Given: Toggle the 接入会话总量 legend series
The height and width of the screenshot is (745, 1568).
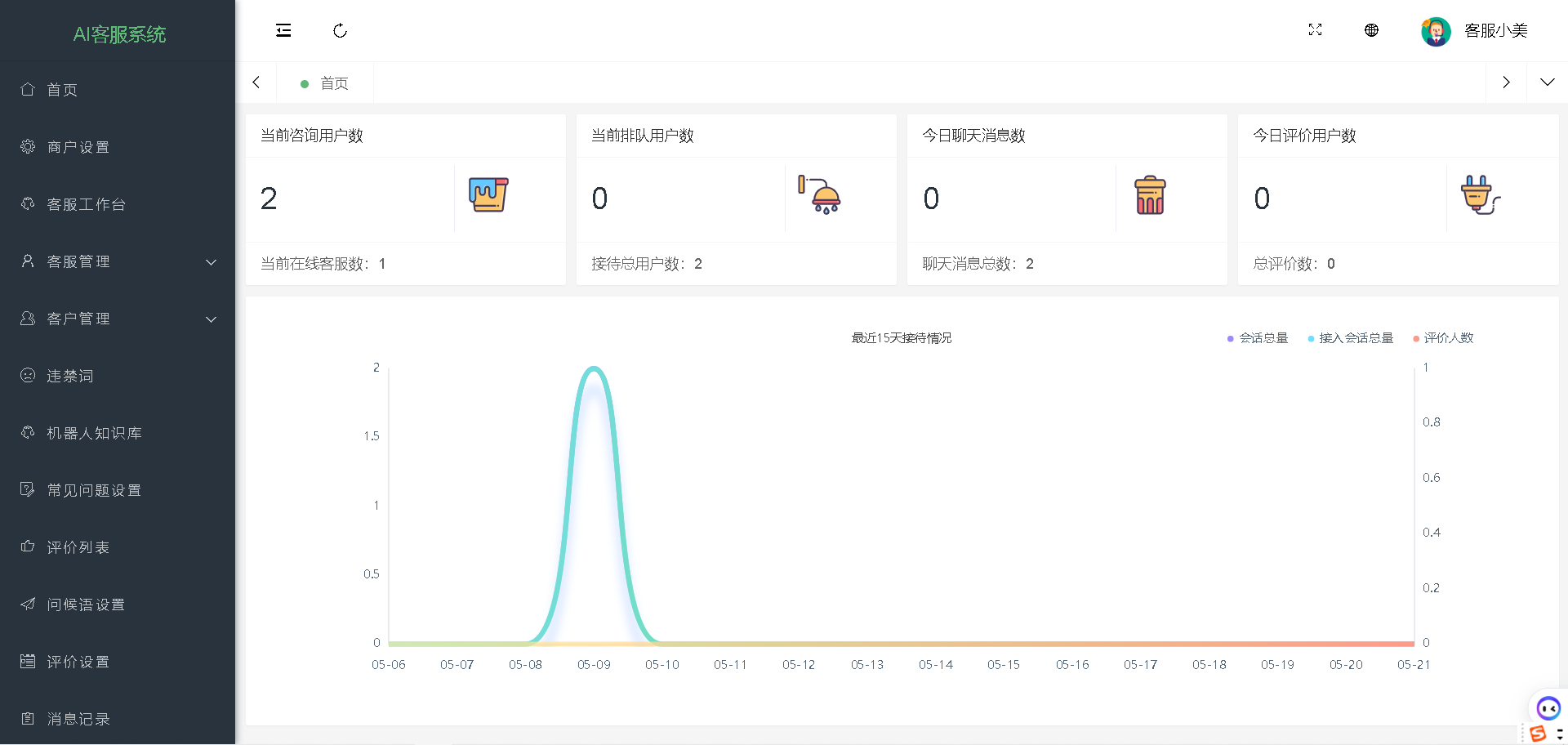Looking at the screenshot, I should click(x=1351, y=338).
